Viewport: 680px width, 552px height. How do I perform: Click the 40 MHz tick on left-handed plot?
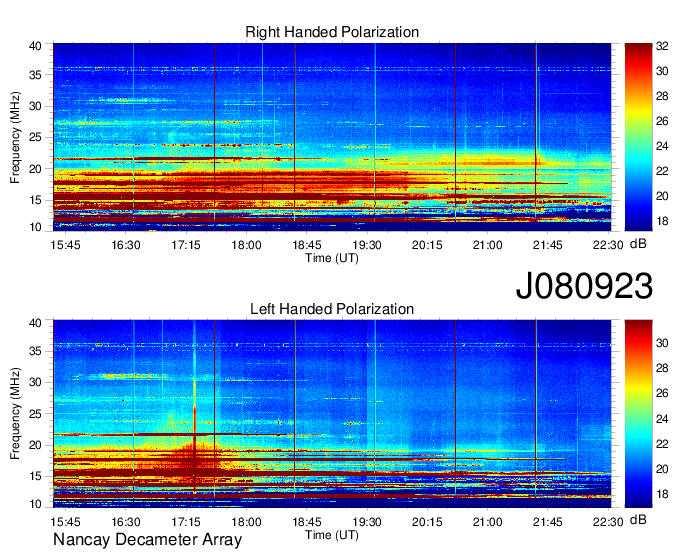coord(35,323)
